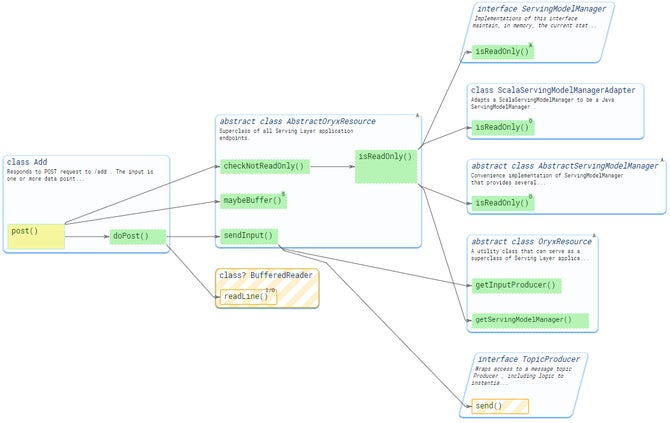Select the maybeBuffer() method node
The image size is (670, 423).
[253, 201]
